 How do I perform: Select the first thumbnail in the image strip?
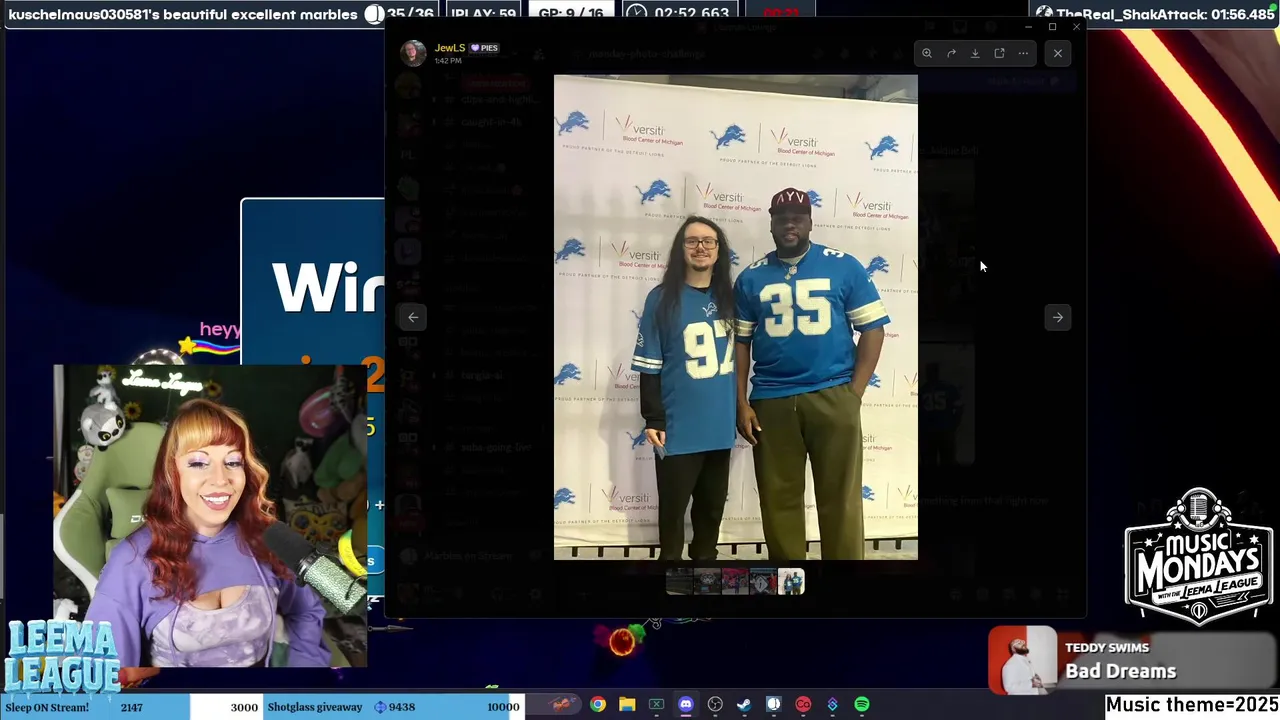pyautogui.click(x=679, y=582)
